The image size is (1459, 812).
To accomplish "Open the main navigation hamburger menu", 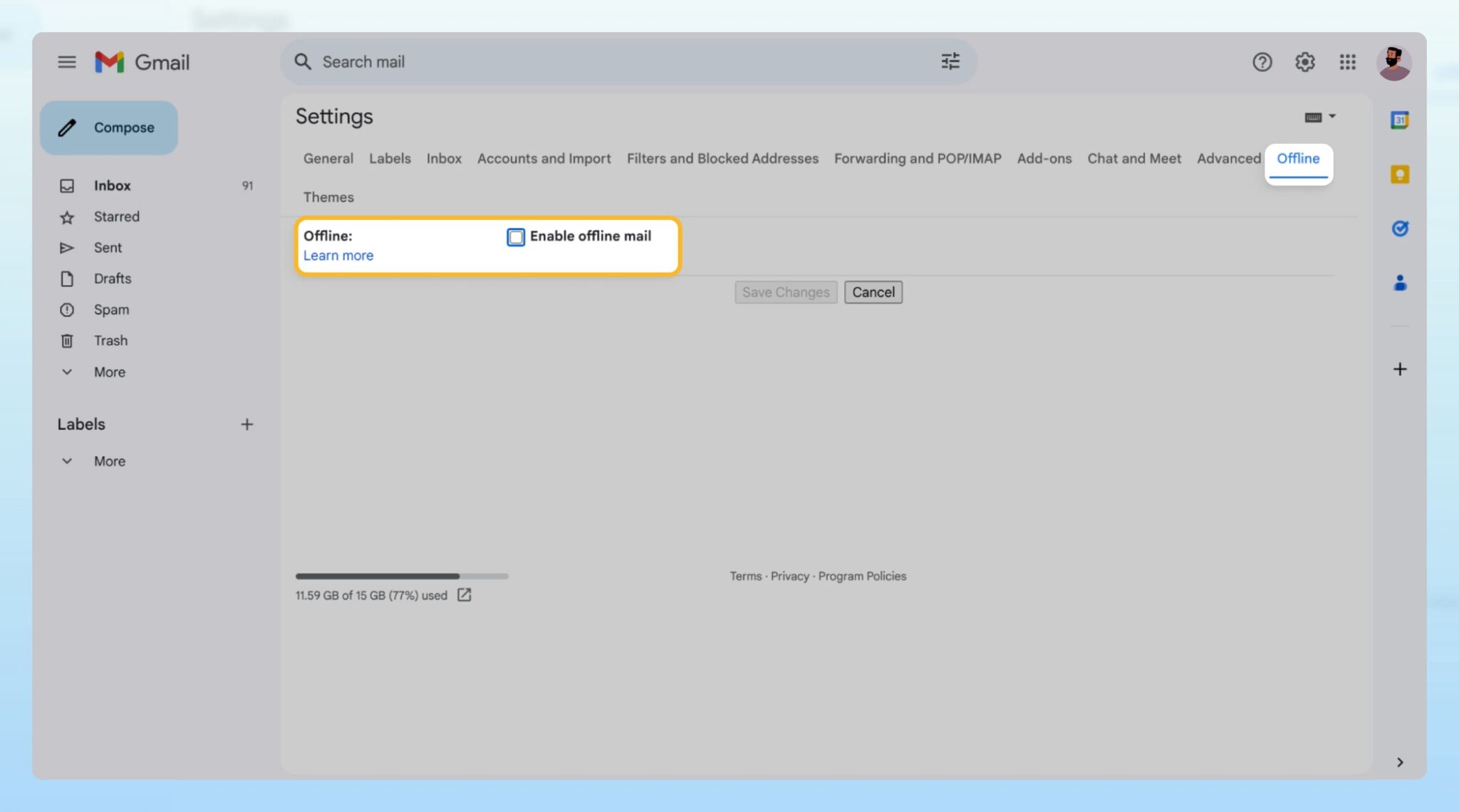I will coord(67,62).
